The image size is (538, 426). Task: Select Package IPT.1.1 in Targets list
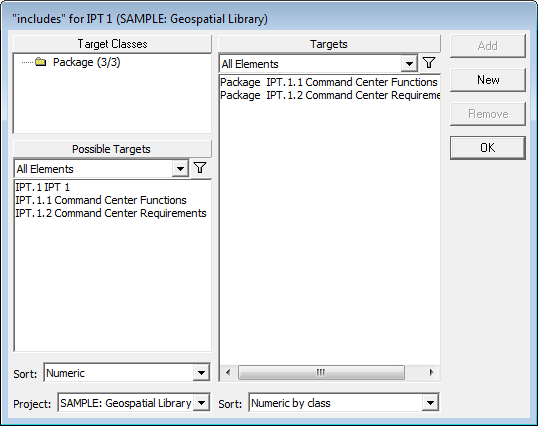click(329, 82)
